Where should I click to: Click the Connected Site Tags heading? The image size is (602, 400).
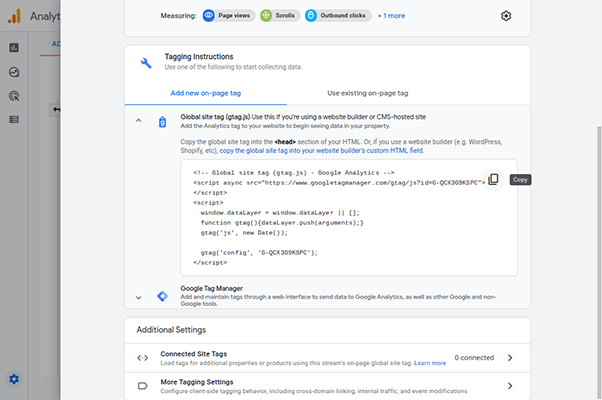(x=194, y=354)
